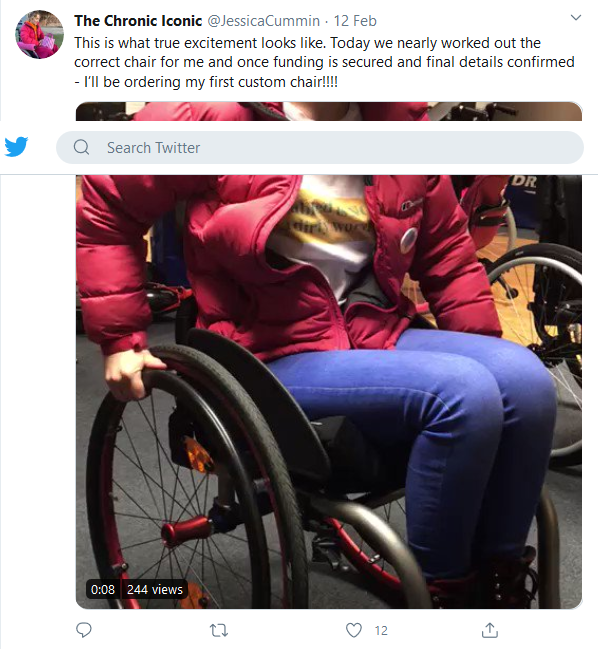Click the 0:08 video duration badge
Screen dimensions: 598x649
coord(103,589)
